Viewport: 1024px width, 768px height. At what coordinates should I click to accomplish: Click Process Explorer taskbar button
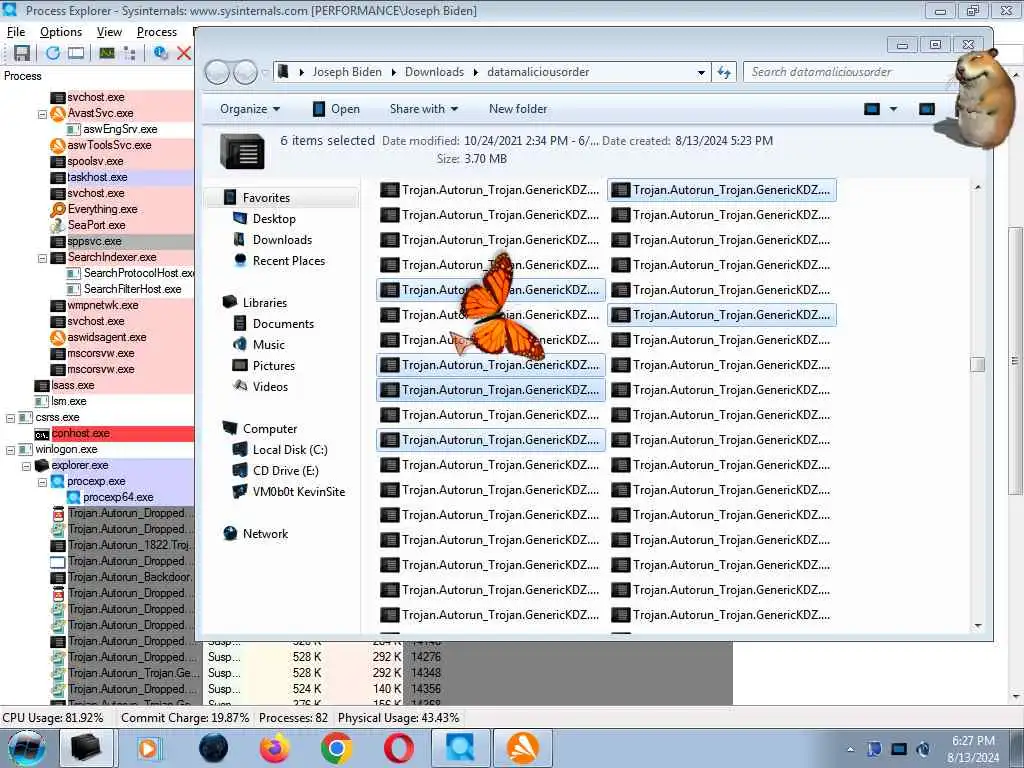pyautogui.click(x=460, y=748)
